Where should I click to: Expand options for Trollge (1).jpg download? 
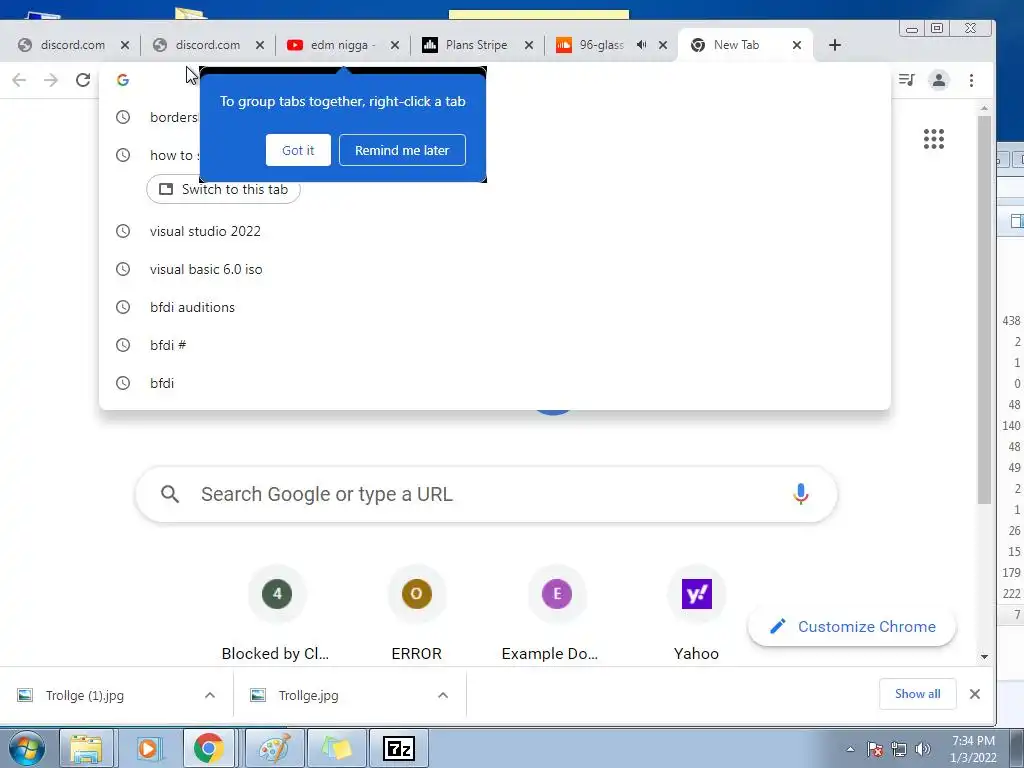[x=210, y=695]
